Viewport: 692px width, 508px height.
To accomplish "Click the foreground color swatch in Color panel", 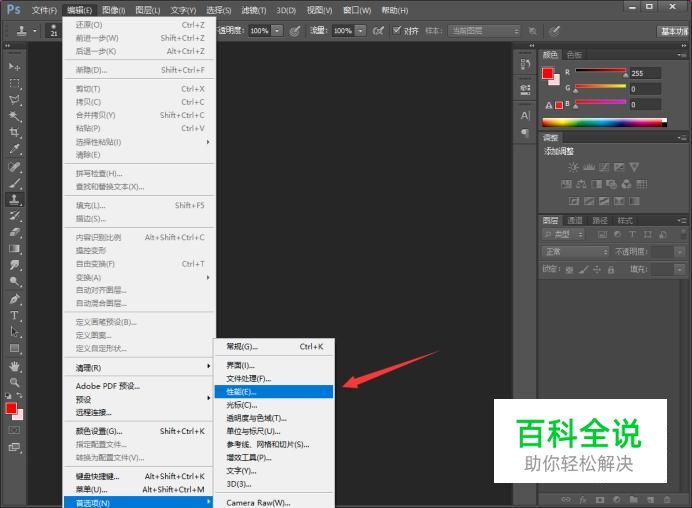I will (548, 73).
